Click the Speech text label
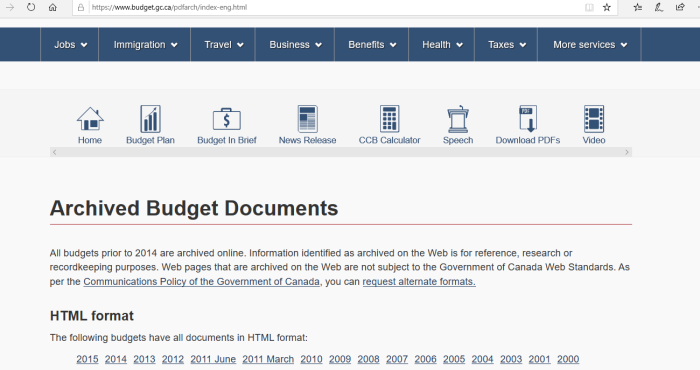 (458, 140)
